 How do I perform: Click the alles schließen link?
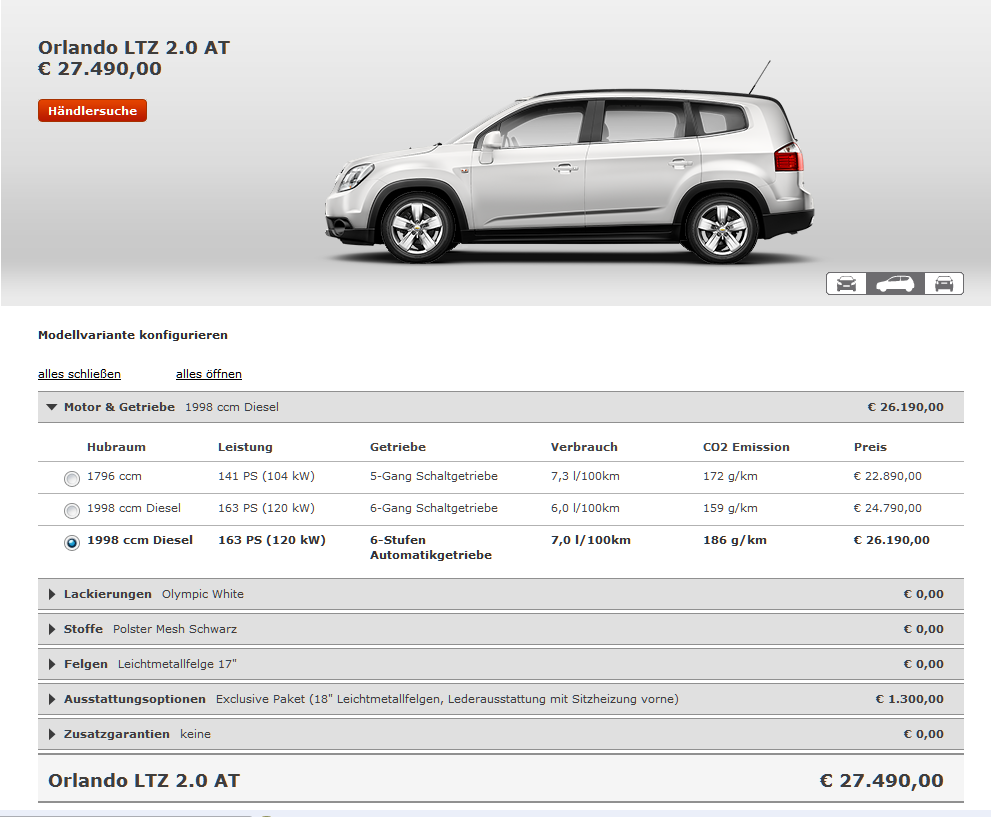click(x=79, y=374)
